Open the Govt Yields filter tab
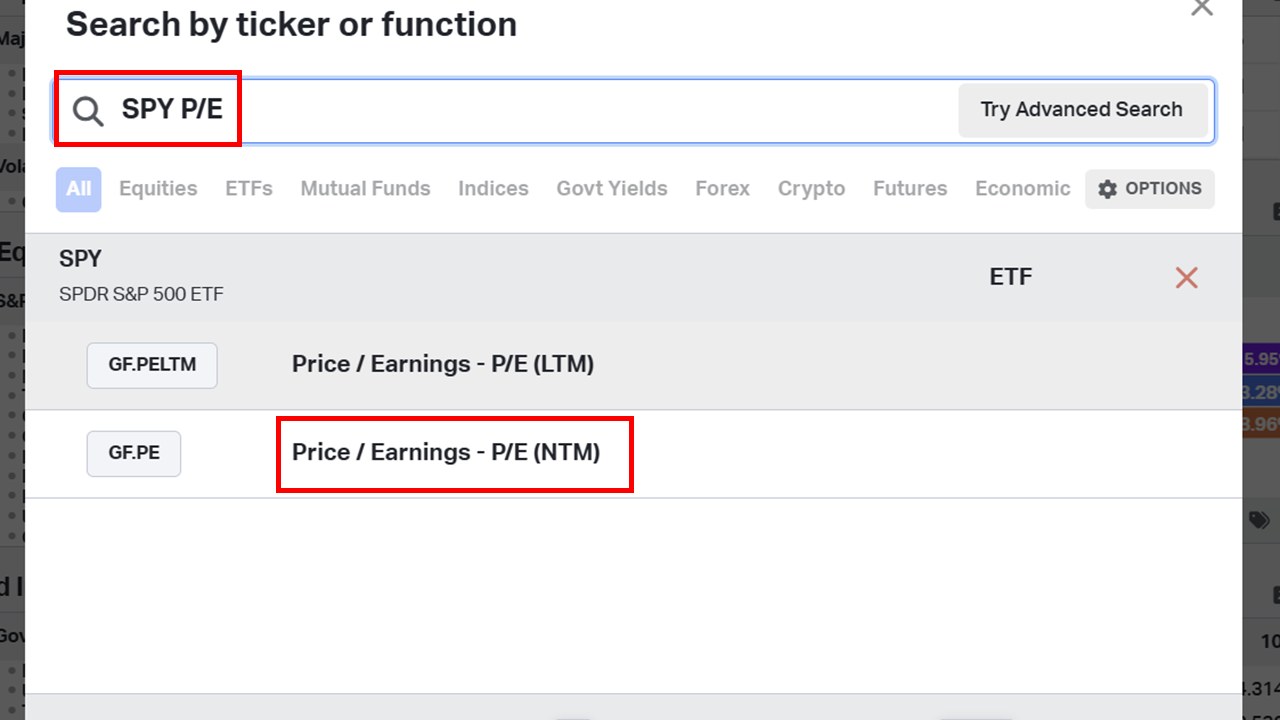Screen dimensions: 1280x720 [x=612, y=189]
